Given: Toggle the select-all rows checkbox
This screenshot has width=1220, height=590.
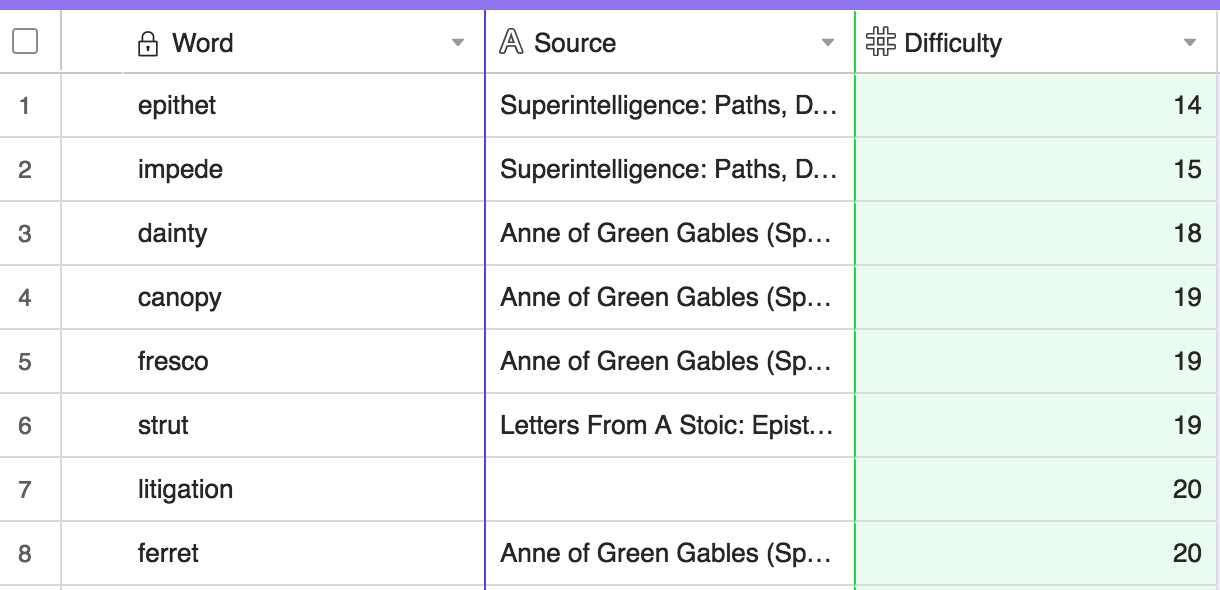Looking at the screenshot, I should point(25,41).
